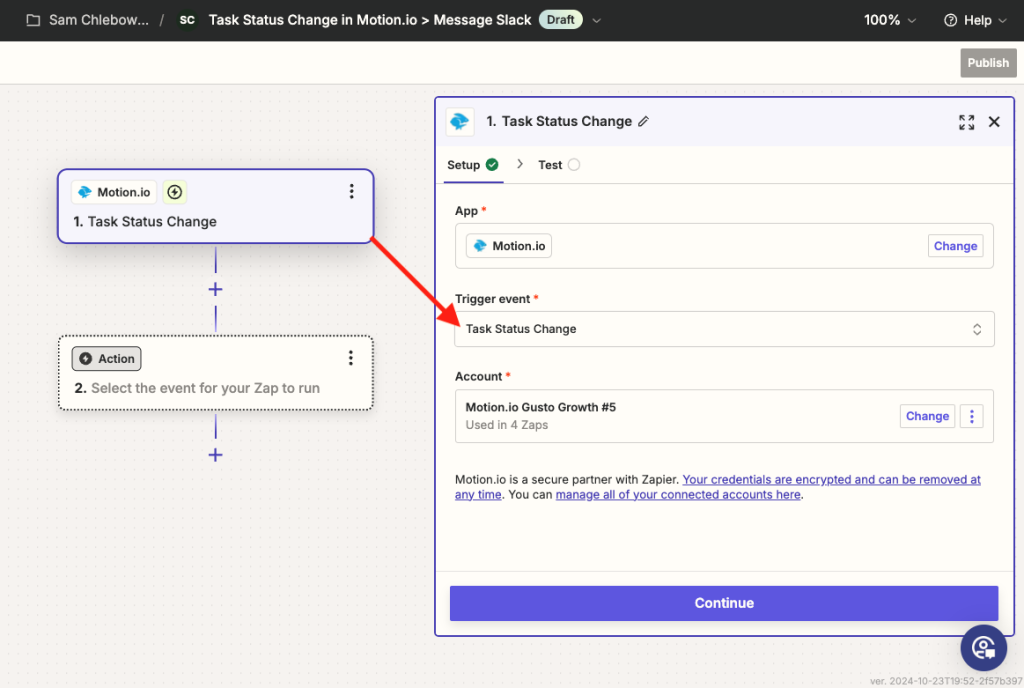Open the Trigger event dropdown
1024x688 pixels.
pos(724,329)
